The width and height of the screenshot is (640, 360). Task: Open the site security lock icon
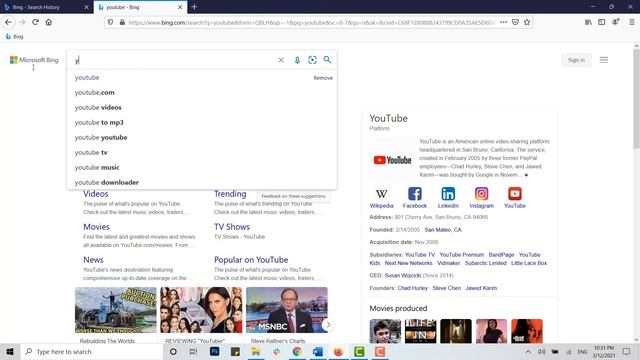[x=122, y=22]
